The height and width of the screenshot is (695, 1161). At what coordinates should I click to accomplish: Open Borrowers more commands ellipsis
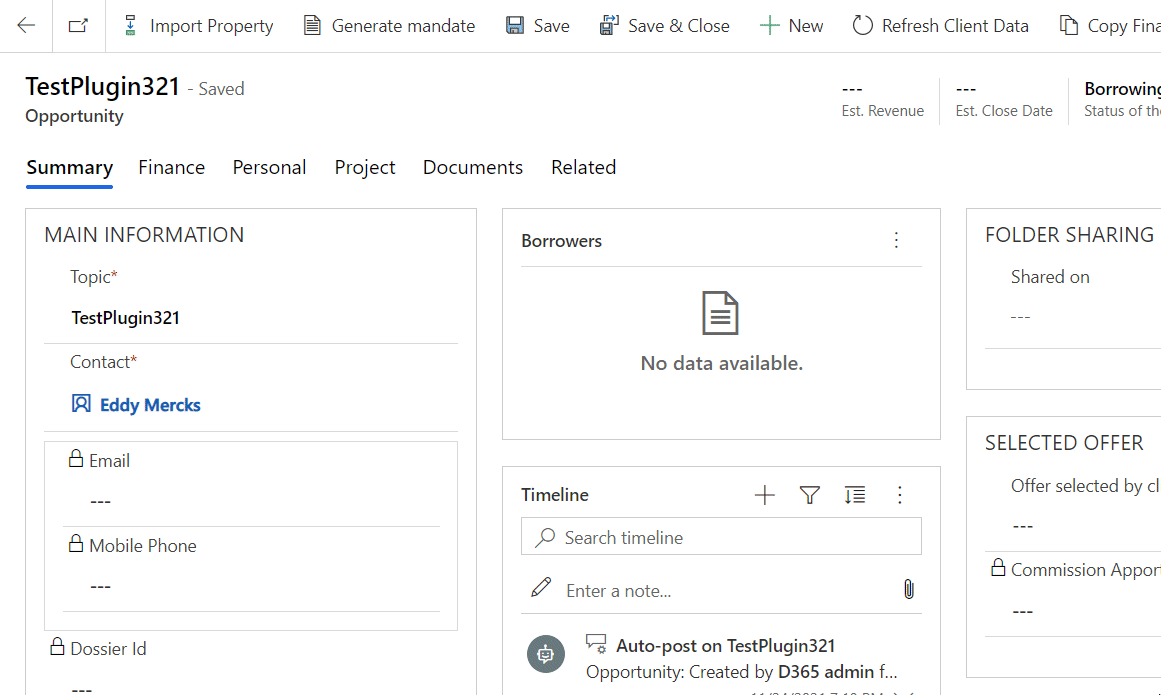point(896,240)
